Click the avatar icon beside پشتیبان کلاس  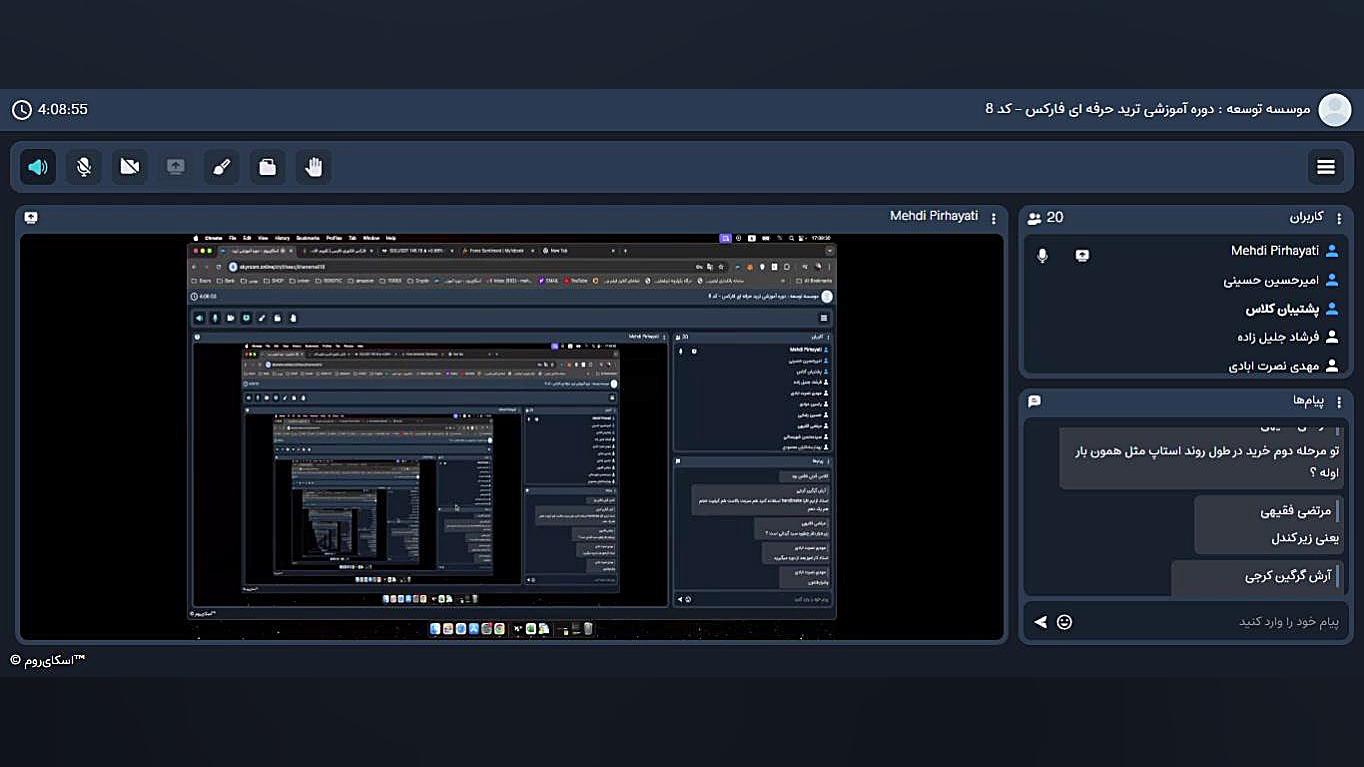[1332, 309]
